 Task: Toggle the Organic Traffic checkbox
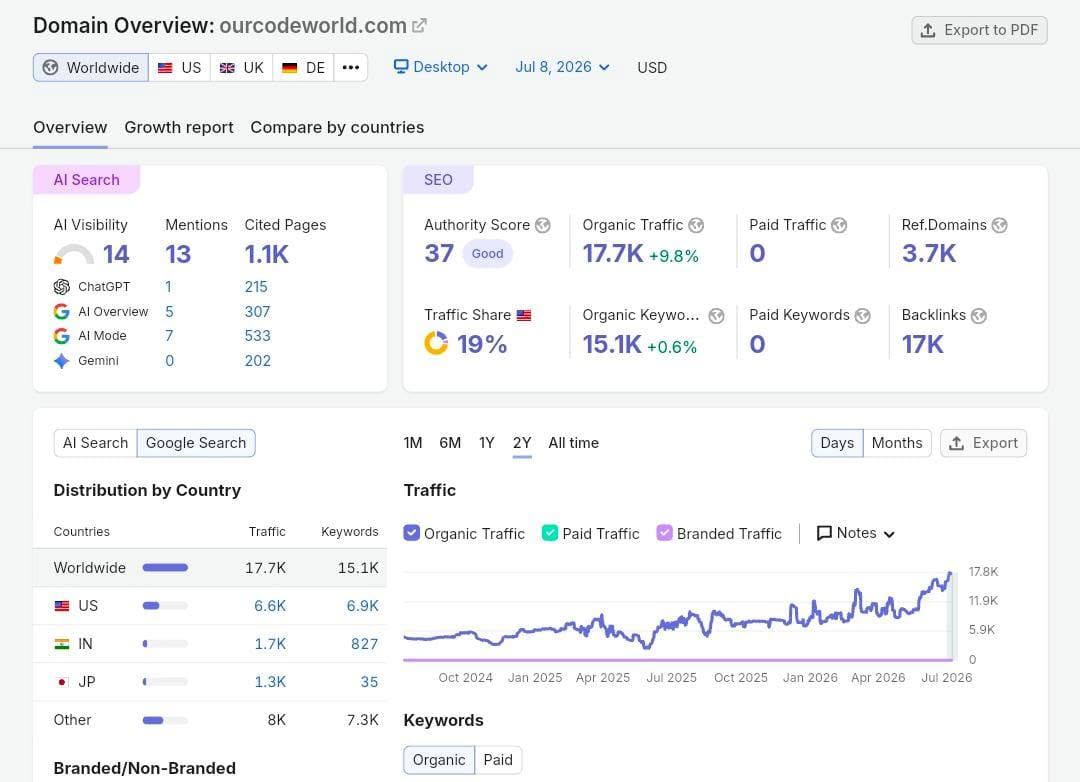click(x=411, y=533)
